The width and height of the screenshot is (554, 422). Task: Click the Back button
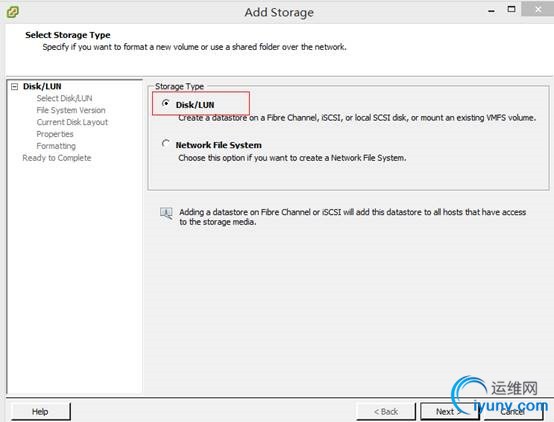coord(385,411)
